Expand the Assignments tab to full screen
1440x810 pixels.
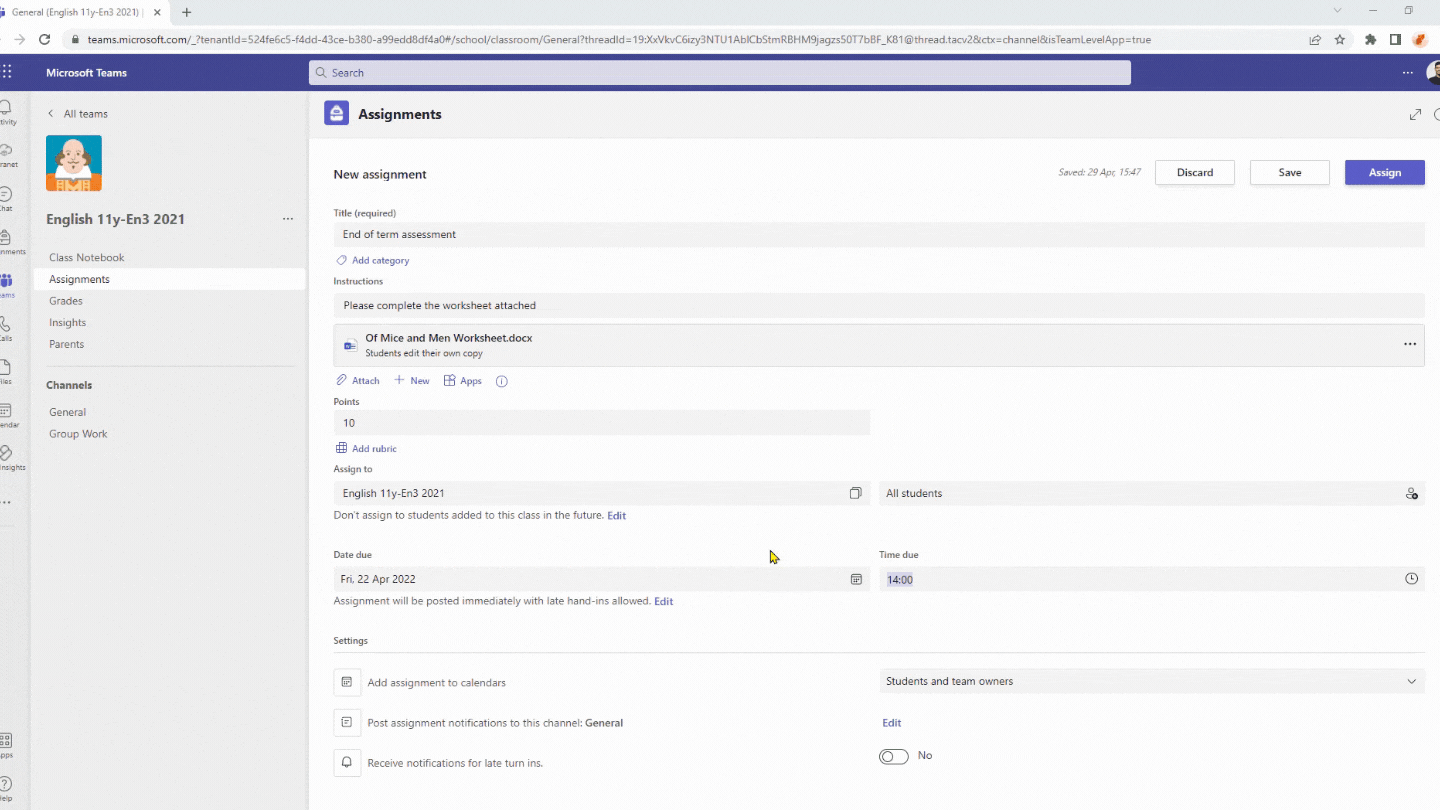[x=1415, y=115]
